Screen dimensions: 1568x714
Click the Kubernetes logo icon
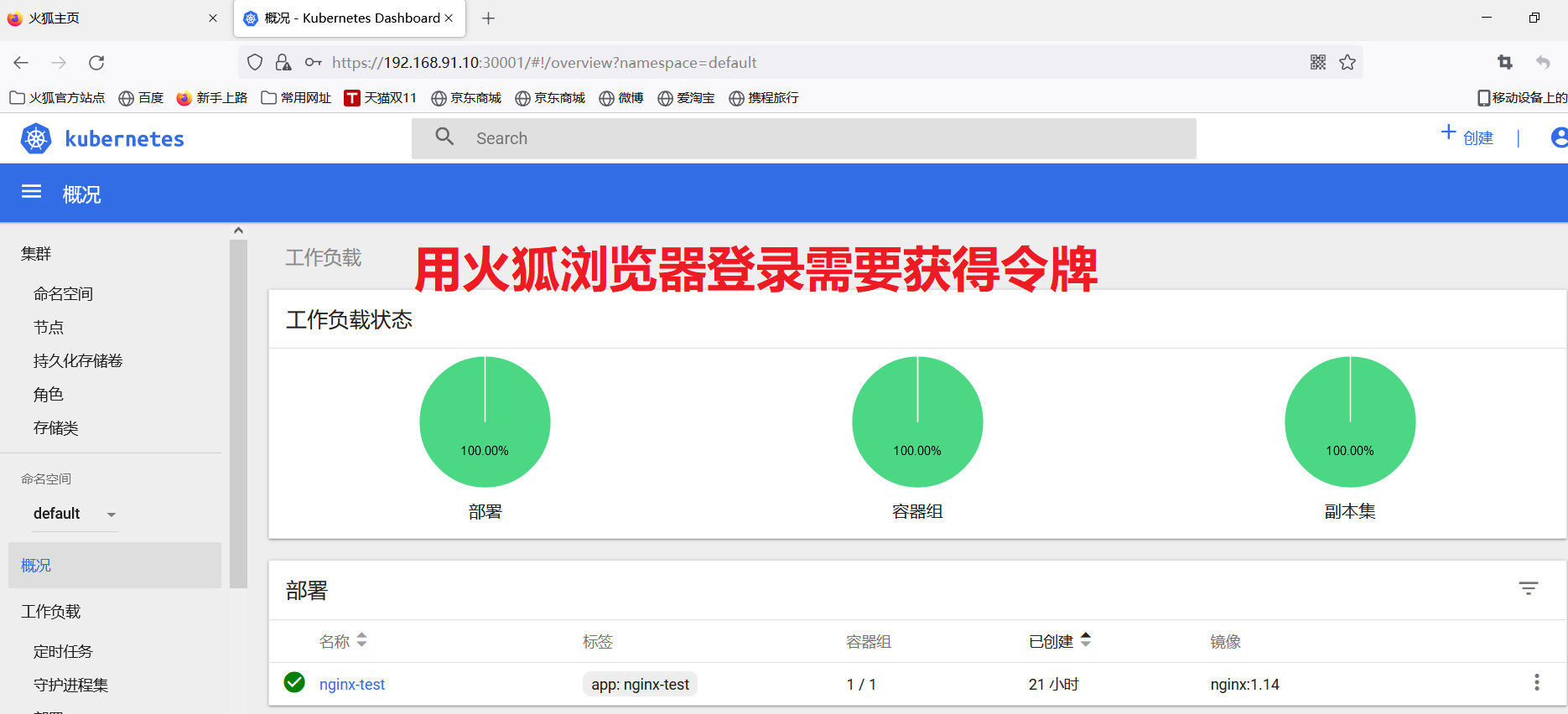(x=36, y=138)
